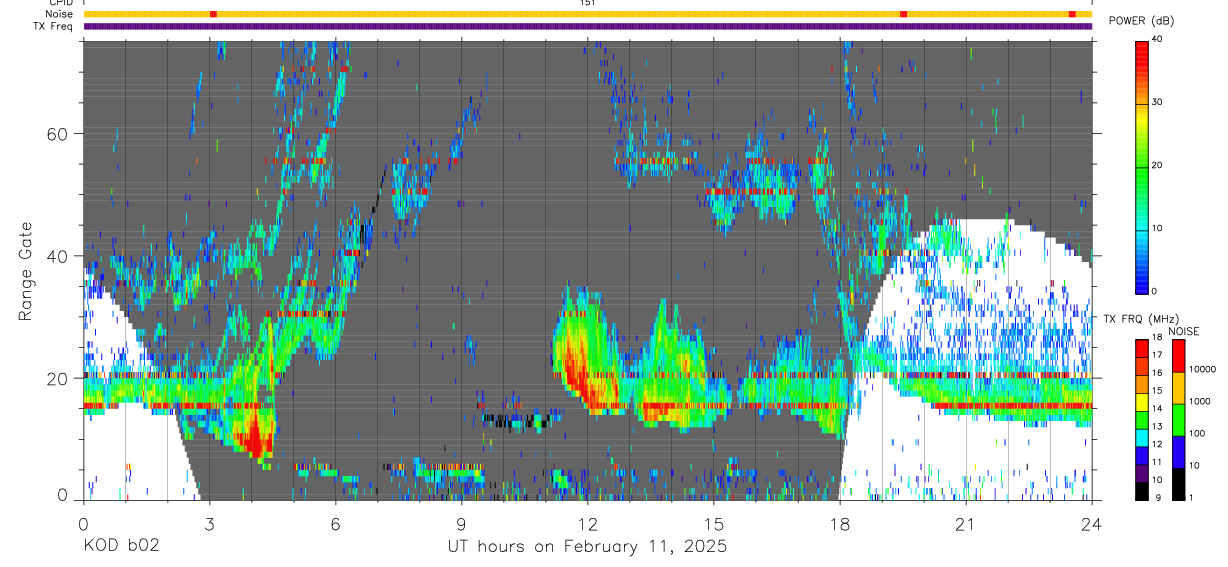
Task: Click the 0 tick of POWER colorbar
Action: point(1155,291)
